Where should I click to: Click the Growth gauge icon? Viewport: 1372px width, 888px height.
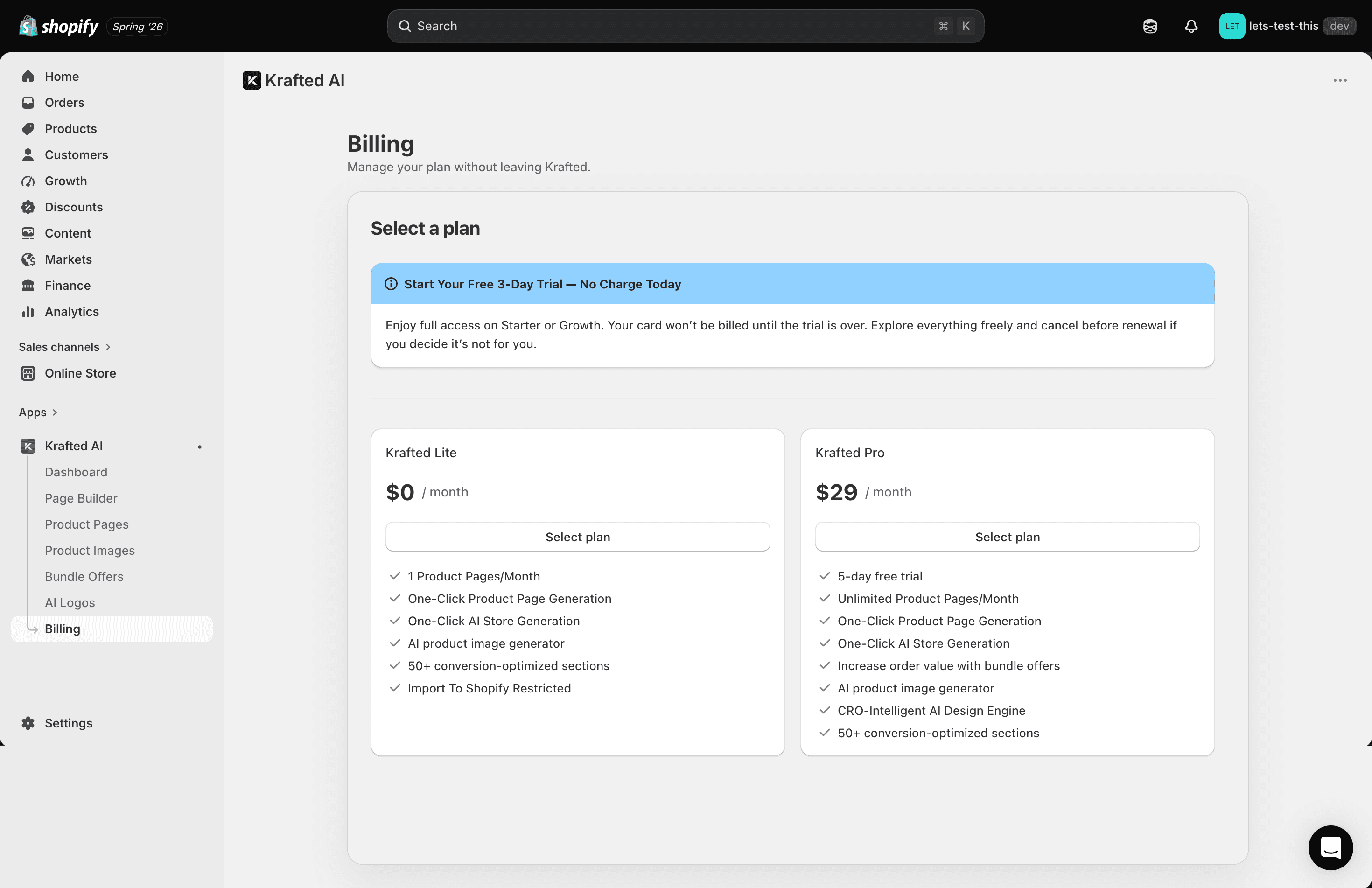28,181
